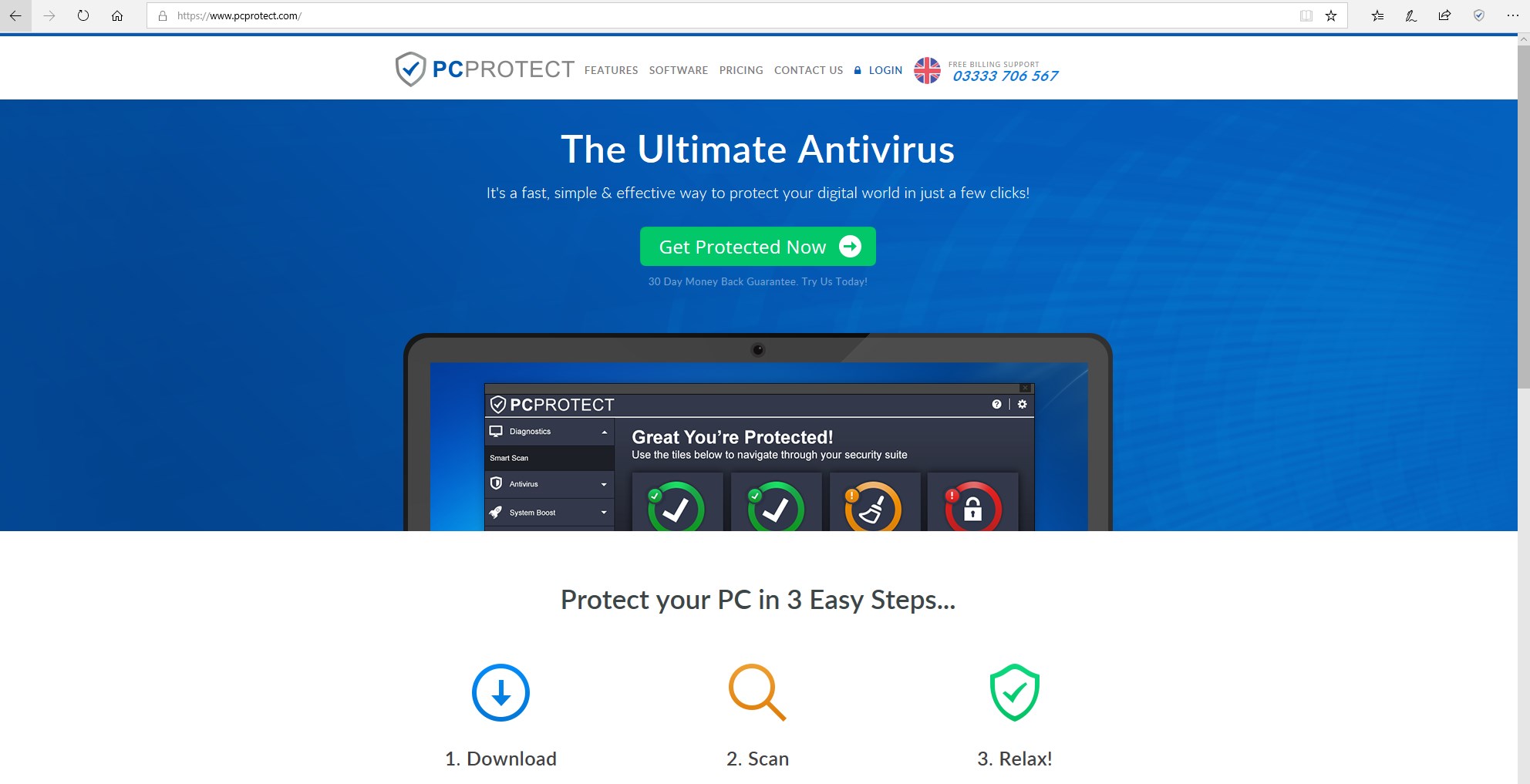The image size is (1530, 784).
Task: Open the browser Share icon
Action: point(1444,15)
